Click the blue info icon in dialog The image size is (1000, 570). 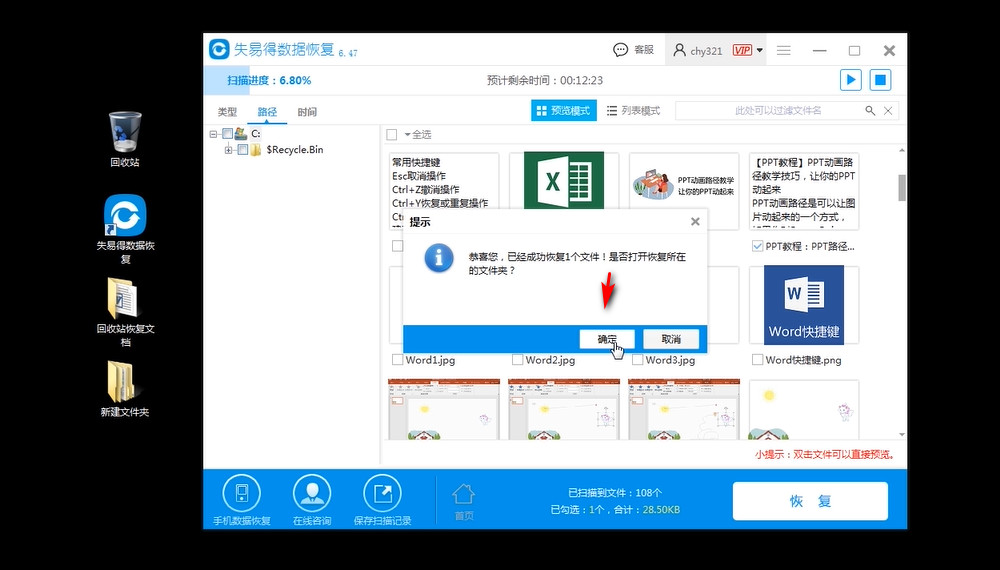click(439, 258)
